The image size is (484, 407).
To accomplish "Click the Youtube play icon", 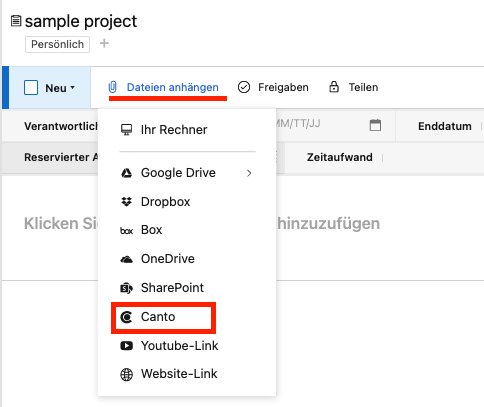I will pyautogui.click(x=126, y=346).
